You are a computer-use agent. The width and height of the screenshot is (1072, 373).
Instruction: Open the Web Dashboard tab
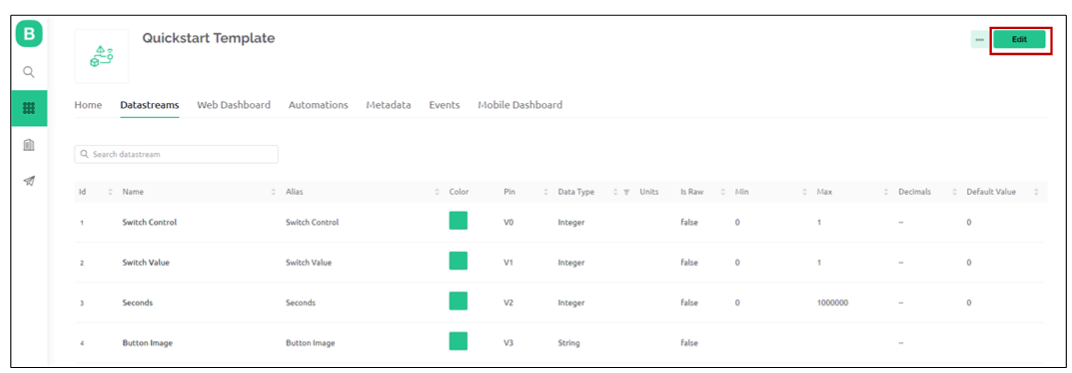click(x=234, y=105)
